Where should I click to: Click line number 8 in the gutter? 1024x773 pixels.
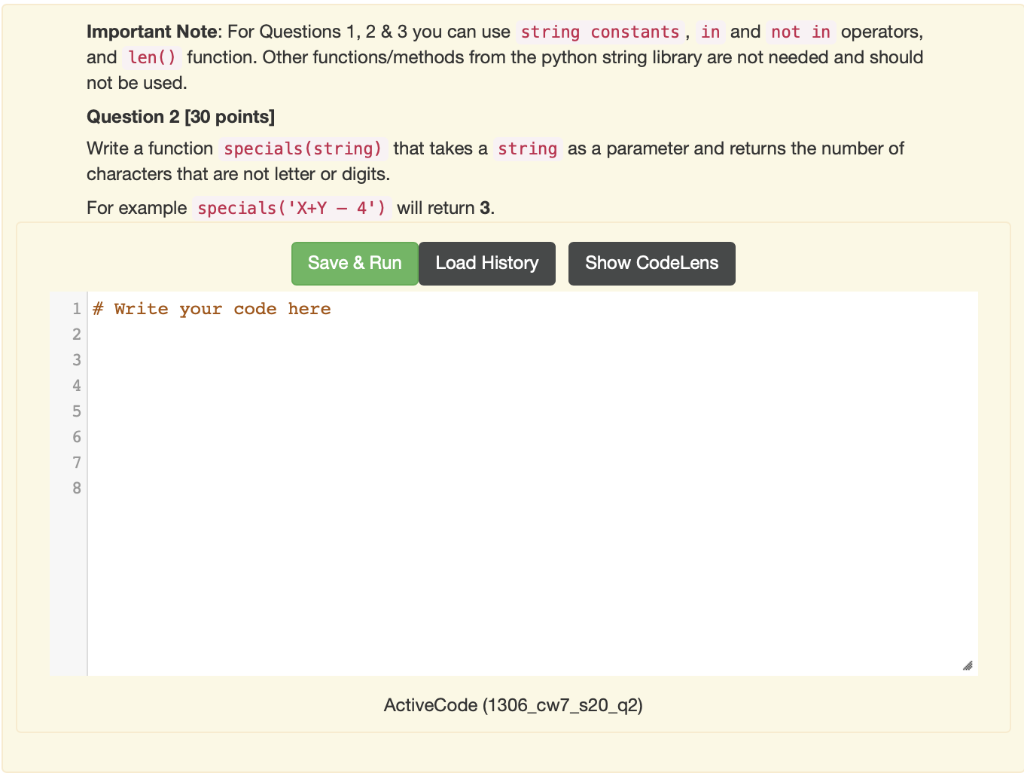(78, 488)
